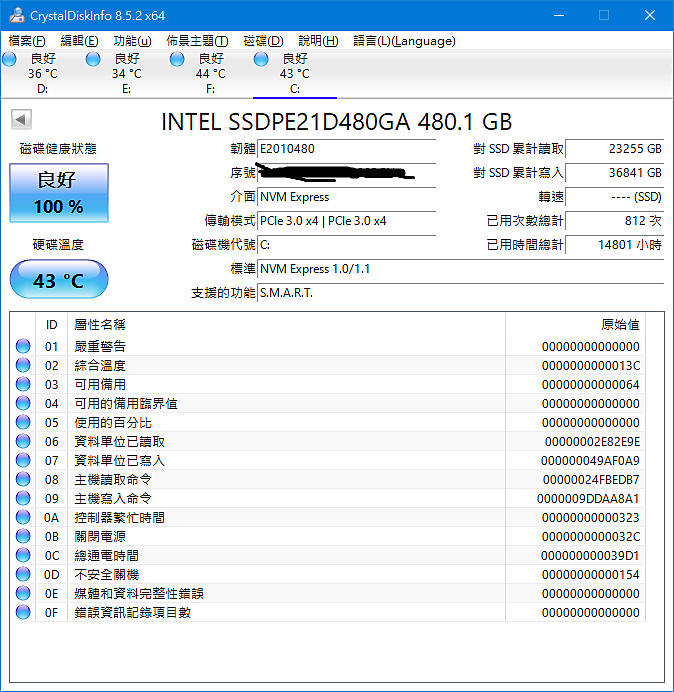The image size is (674, 692).
Task: Click status circle for attribute 0E 媒體和資料完整性錯誤
Action: (23, 593)
